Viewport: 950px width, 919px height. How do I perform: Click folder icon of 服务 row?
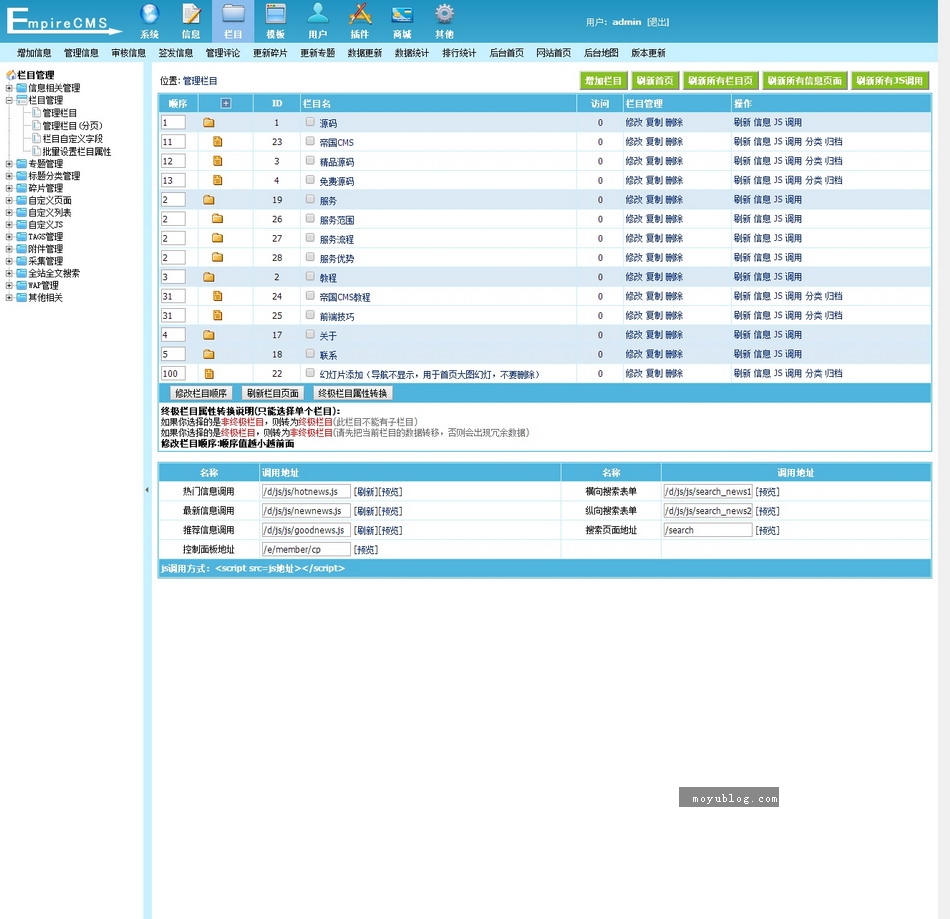(209, 199)
